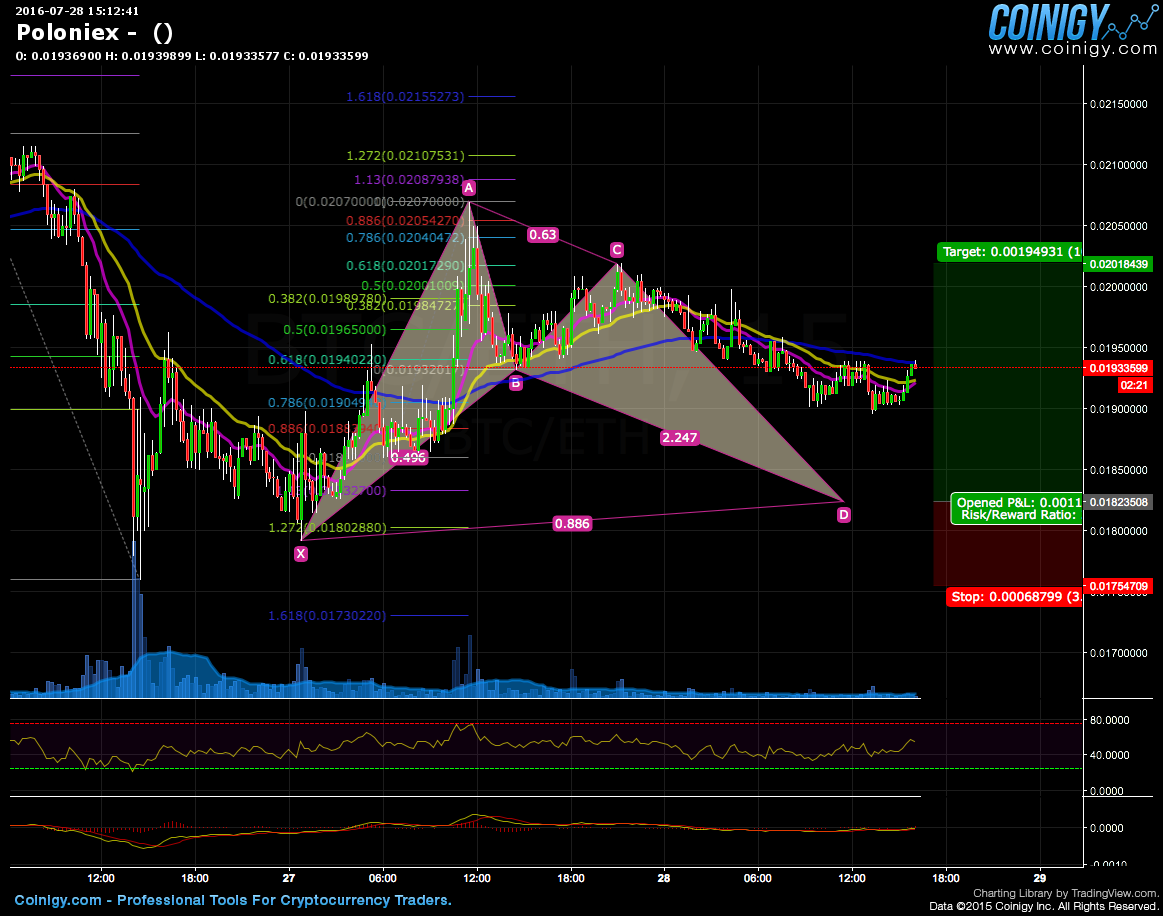Click the 1.272(0.02107531) Fibonacci level label
The width and height of the screenshot is (1163, 916).
405,156
